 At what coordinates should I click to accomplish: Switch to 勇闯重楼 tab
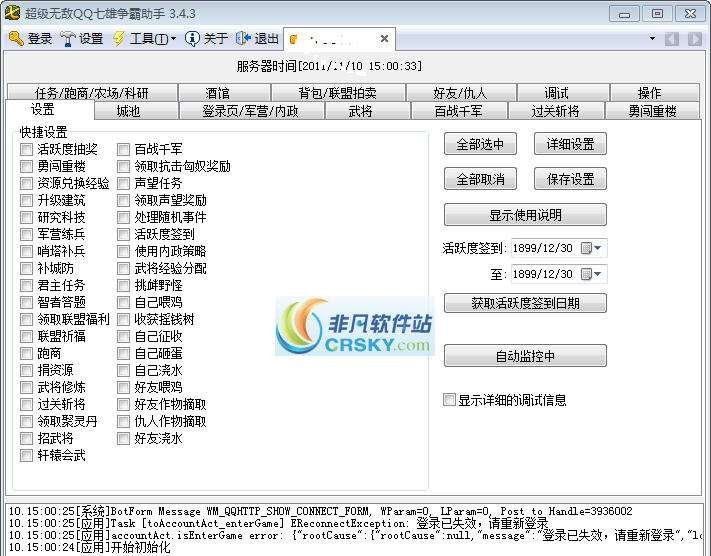point(653,111)
